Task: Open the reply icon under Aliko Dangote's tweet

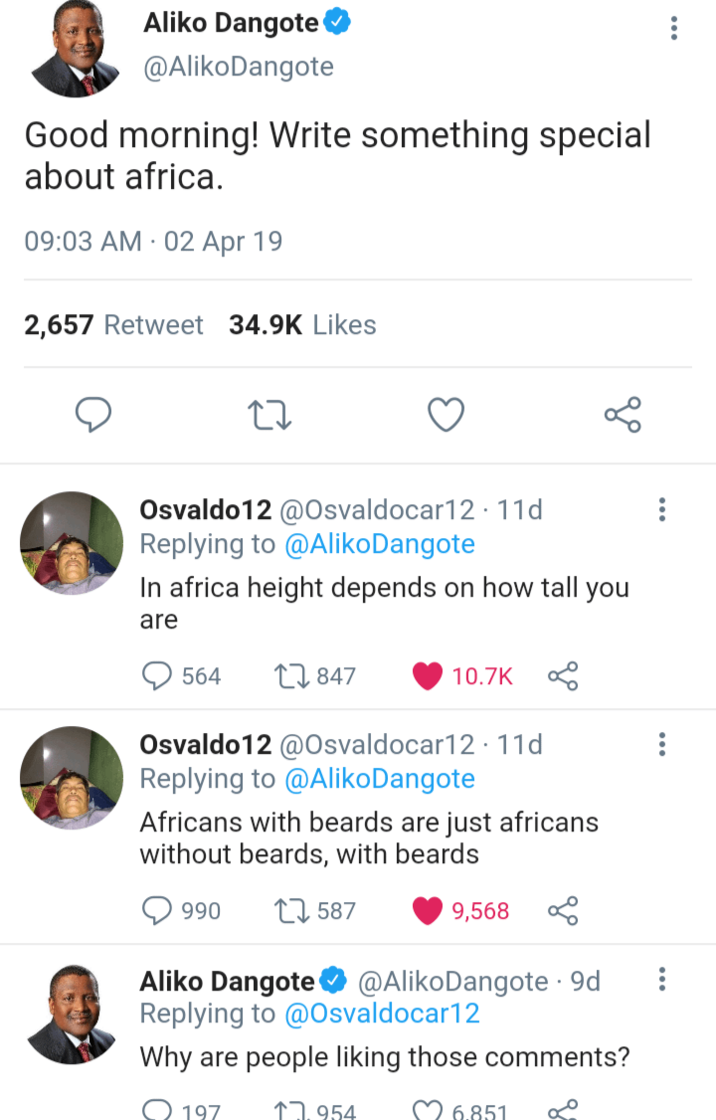Action: click(92, 414)
